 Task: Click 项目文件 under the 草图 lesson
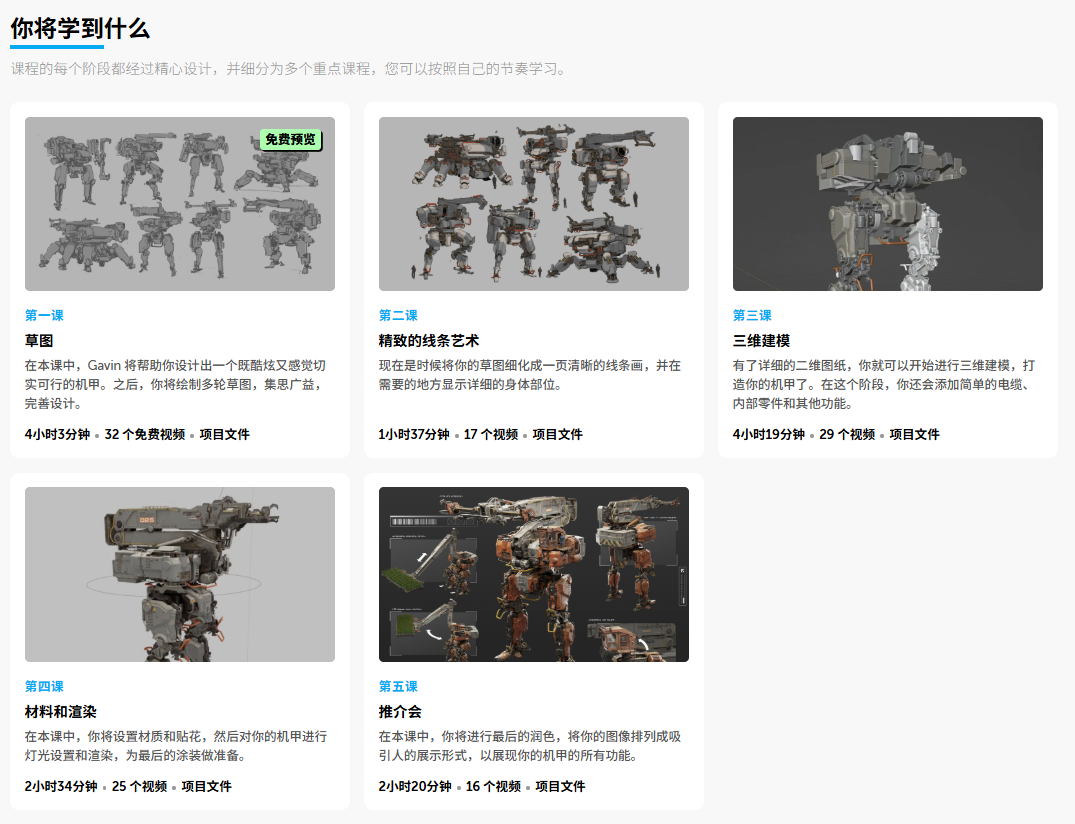click(224, 435)
